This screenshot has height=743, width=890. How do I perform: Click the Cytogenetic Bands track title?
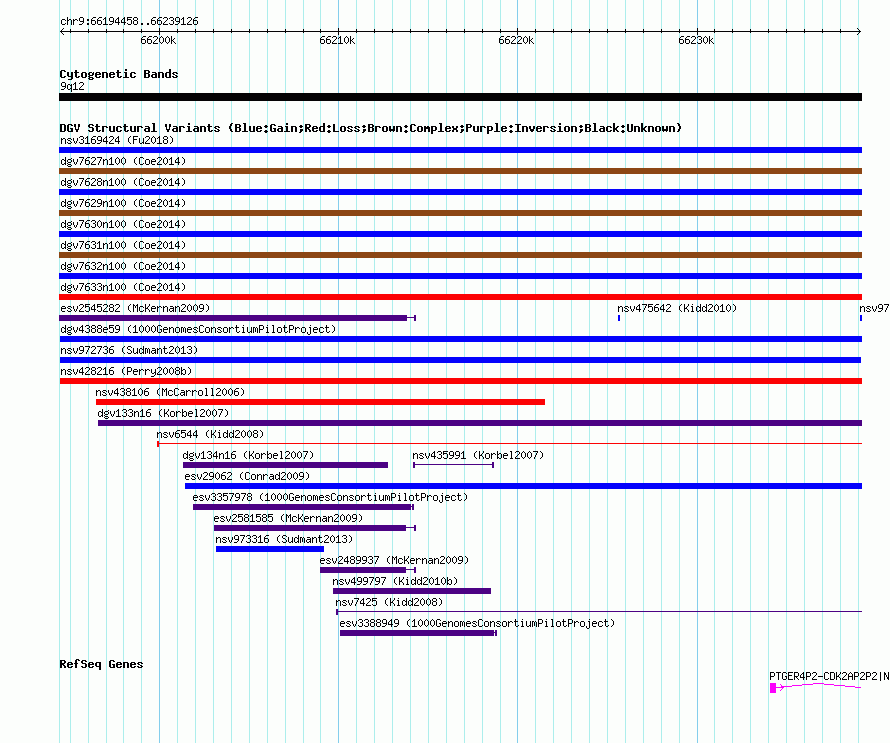119,74
